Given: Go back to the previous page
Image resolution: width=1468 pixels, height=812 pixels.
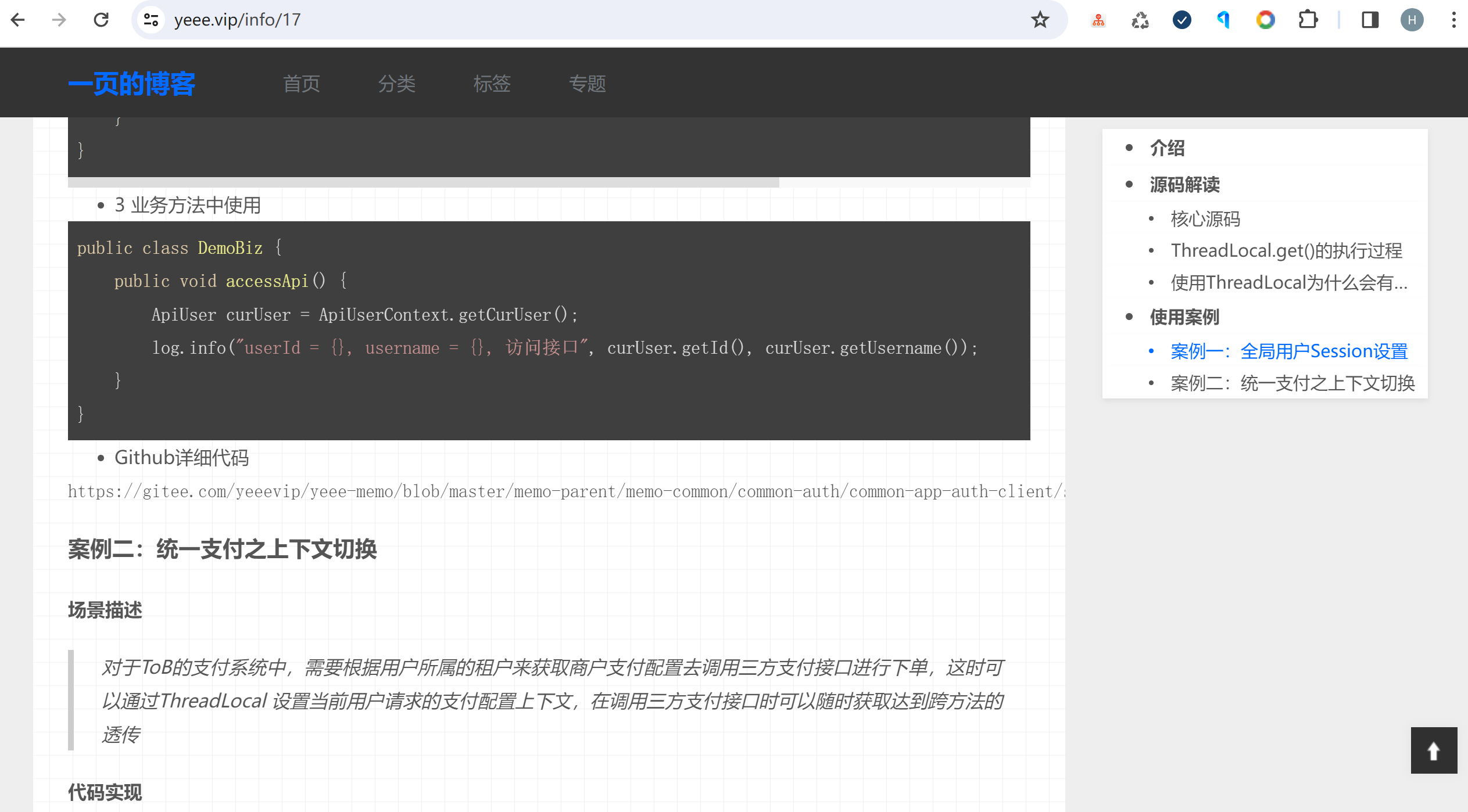Looking at the screenshot, I should click(x=19, y=19).
